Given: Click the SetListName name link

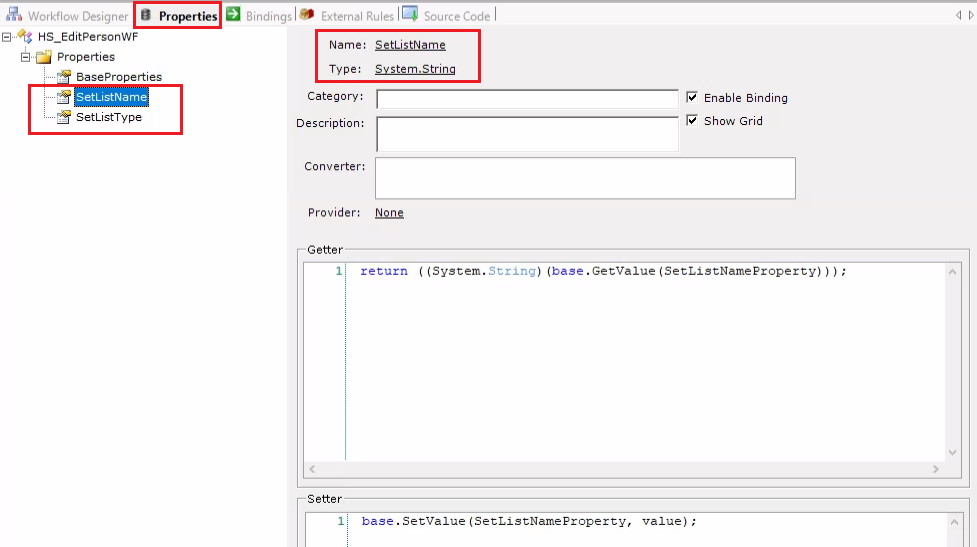Looking at the screenshot, I should (410, 45).
